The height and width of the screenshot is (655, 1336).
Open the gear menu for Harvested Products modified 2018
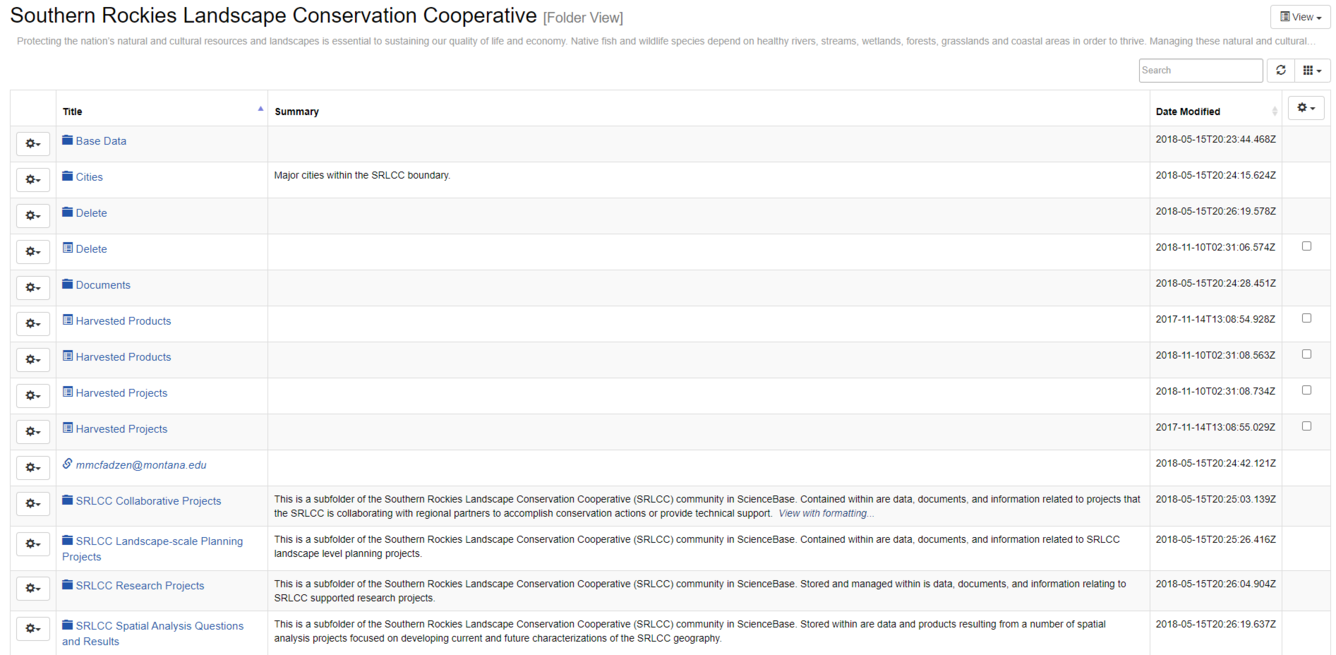coord(33,360)
